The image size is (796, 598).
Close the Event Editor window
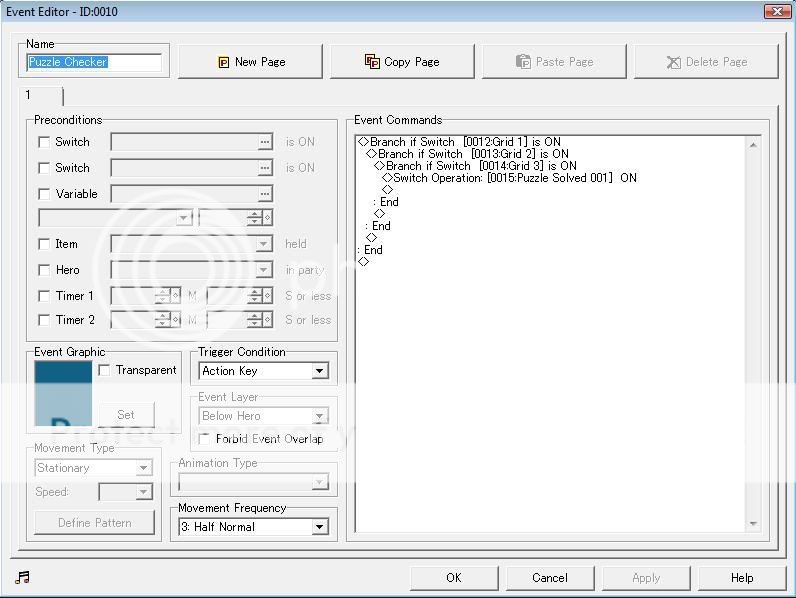pyautogui.click(x=777, y=11)
